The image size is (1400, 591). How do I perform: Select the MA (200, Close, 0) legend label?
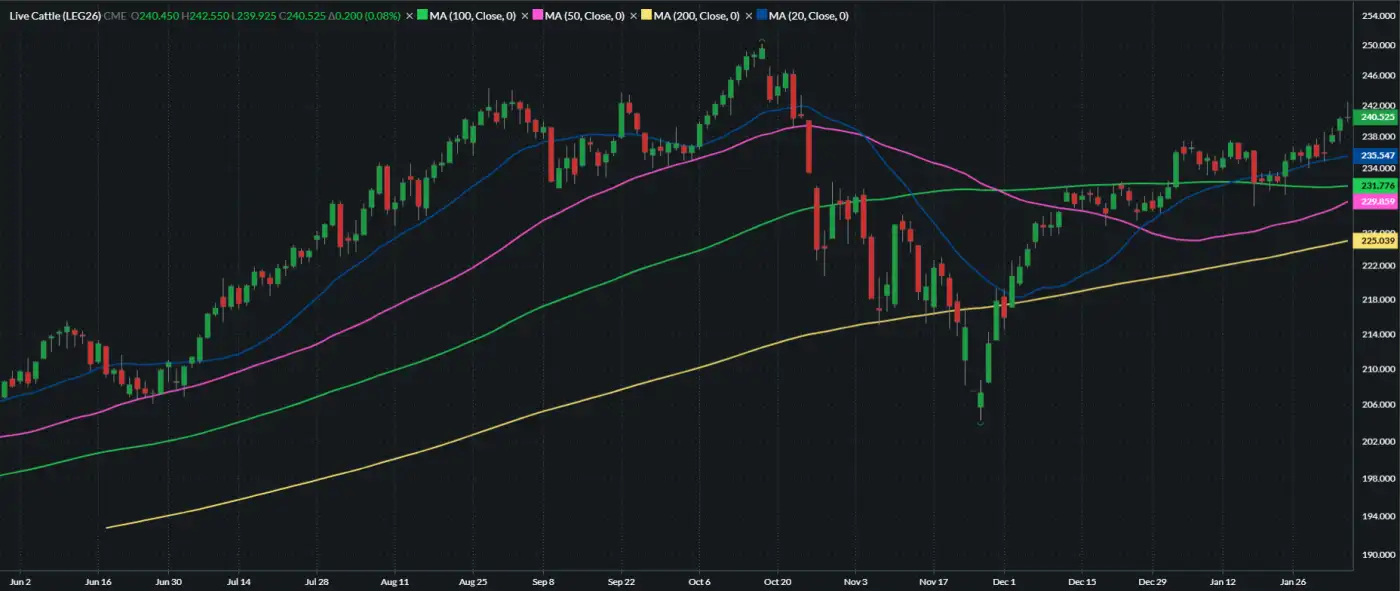[x=696, y=16]
